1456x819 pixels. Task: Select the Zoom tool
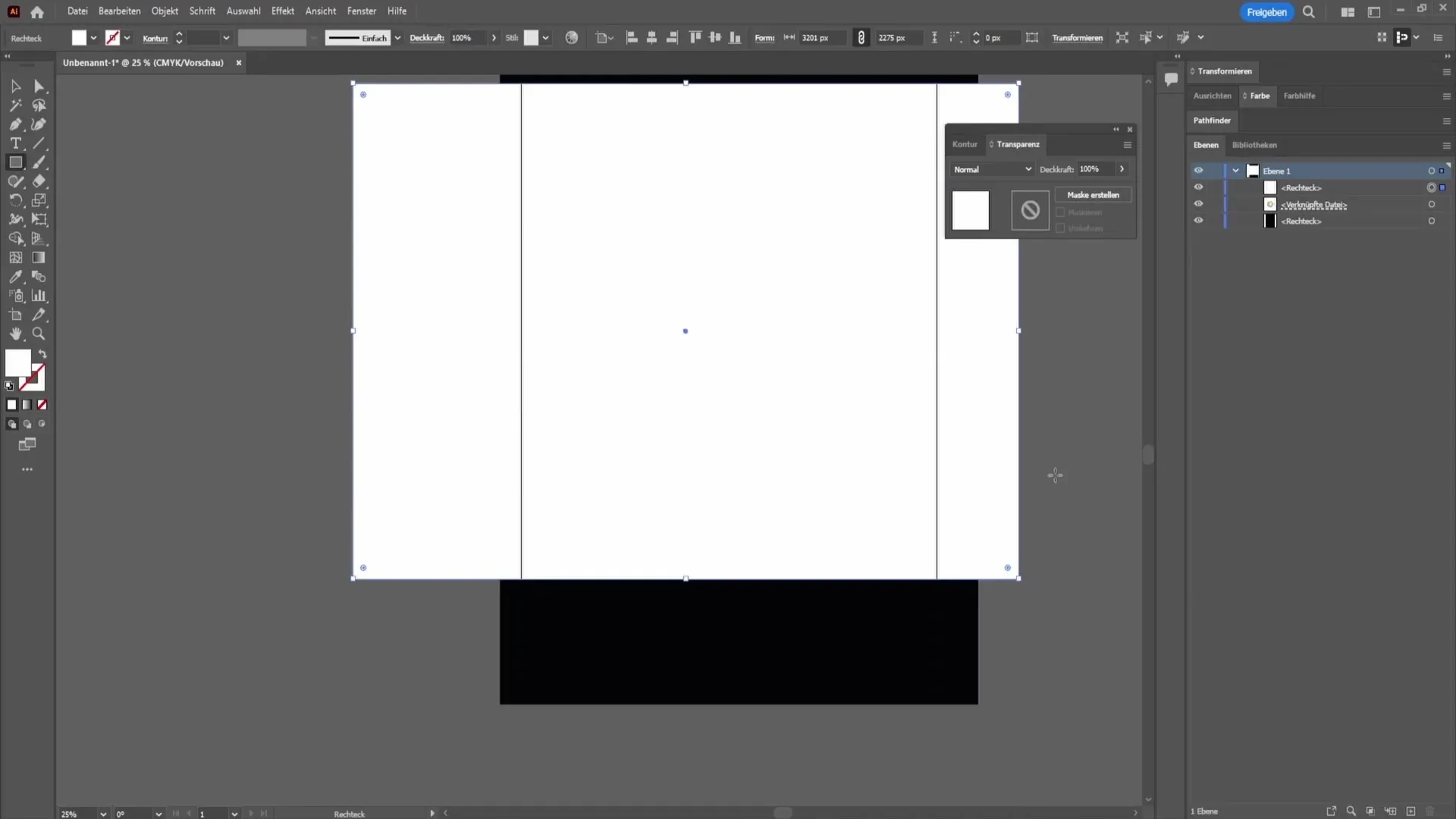point(39,334)
